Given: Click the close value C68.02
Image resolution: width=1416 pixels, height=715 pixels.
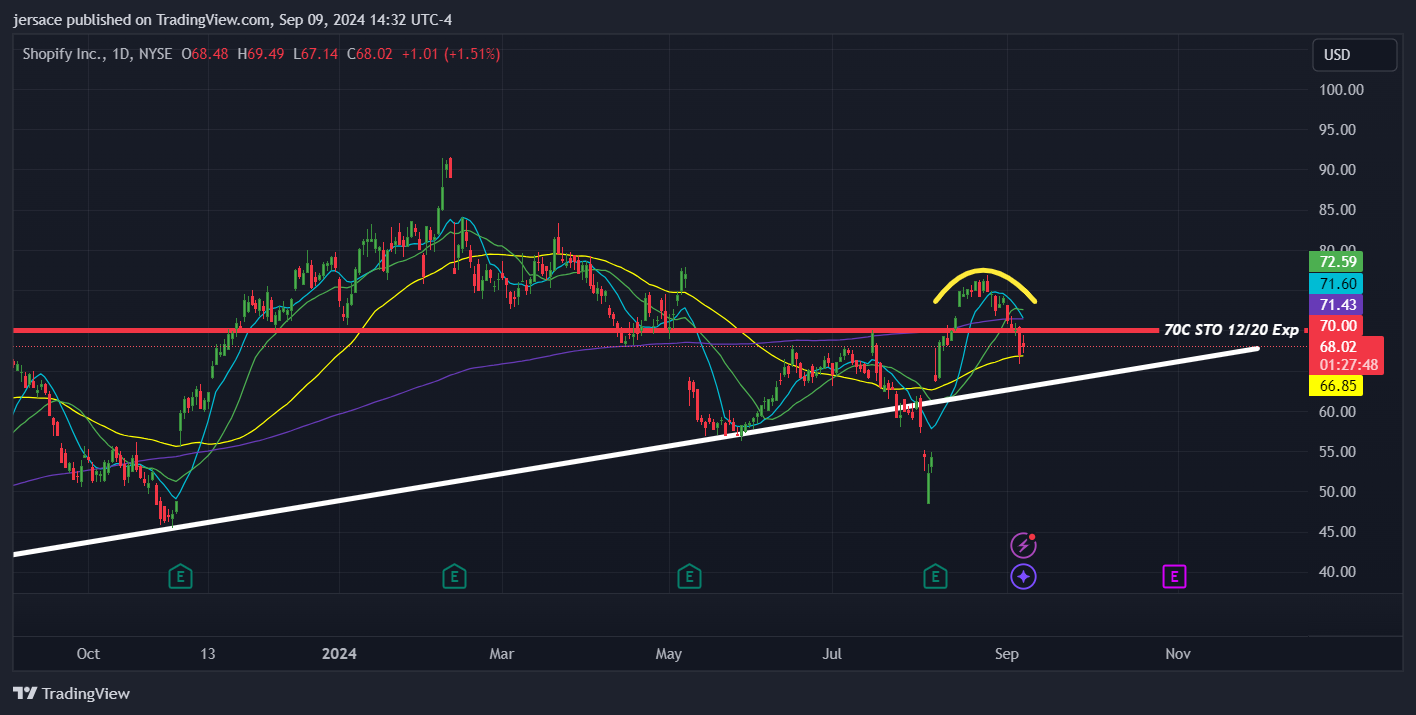Looking at the screenshot, I should [370, 54].
